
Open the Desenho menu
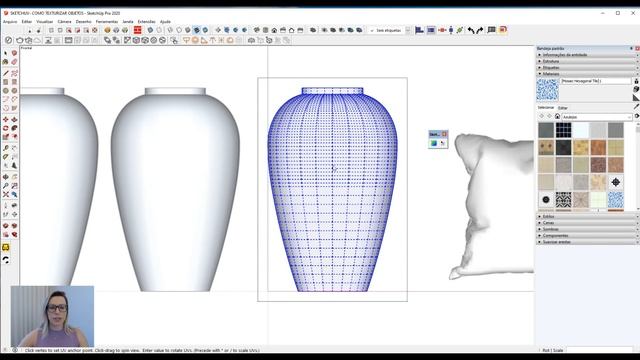pyautogui.click(x=84, y=22)
